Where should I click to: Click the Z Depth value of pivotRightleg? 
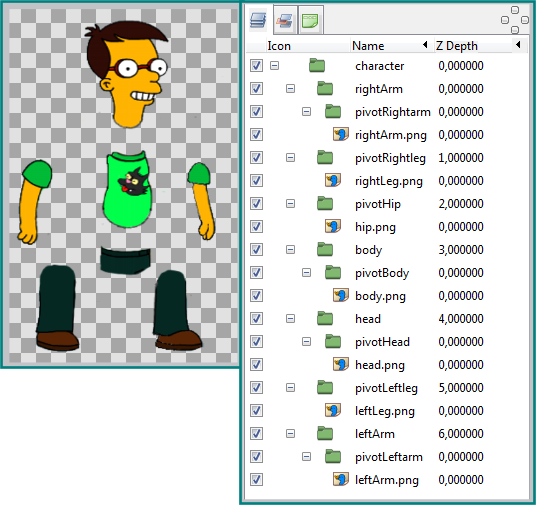pyautogui.click(x=461, y=158)
